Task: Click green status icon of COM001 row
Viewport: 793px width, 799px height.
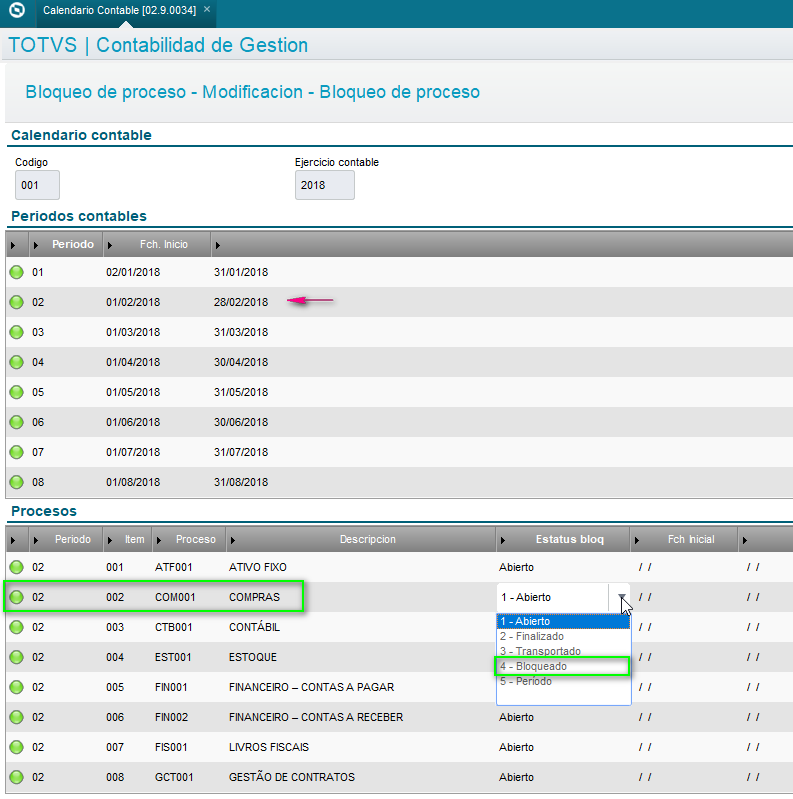Action: (17, 597)
